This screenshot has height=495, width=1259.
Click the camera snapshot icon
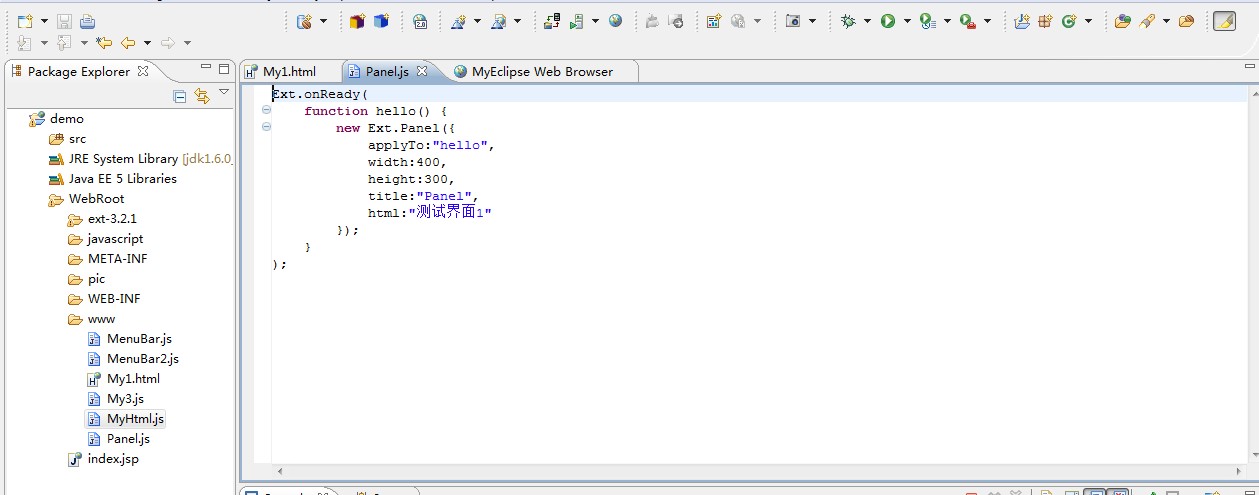[793, 21]
